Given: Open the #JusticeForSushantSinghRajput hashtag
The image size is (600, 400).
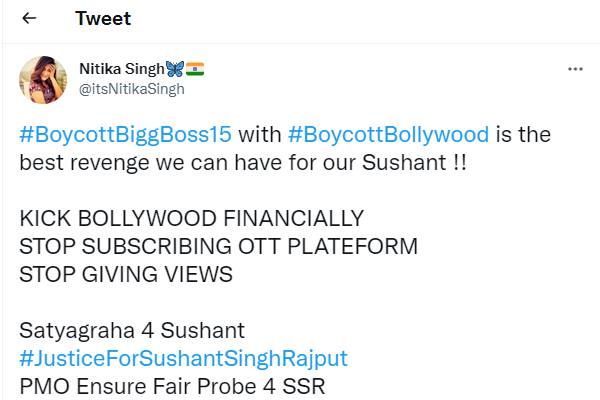Looking at the screenshot, I should [x=183, y=357].
